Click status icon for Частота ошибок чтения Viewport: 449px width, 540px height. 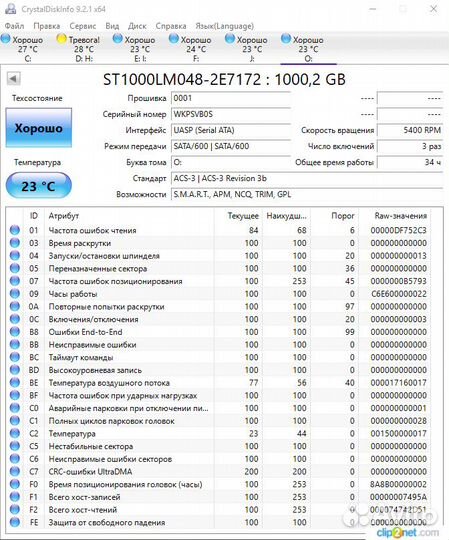point(14,230)
